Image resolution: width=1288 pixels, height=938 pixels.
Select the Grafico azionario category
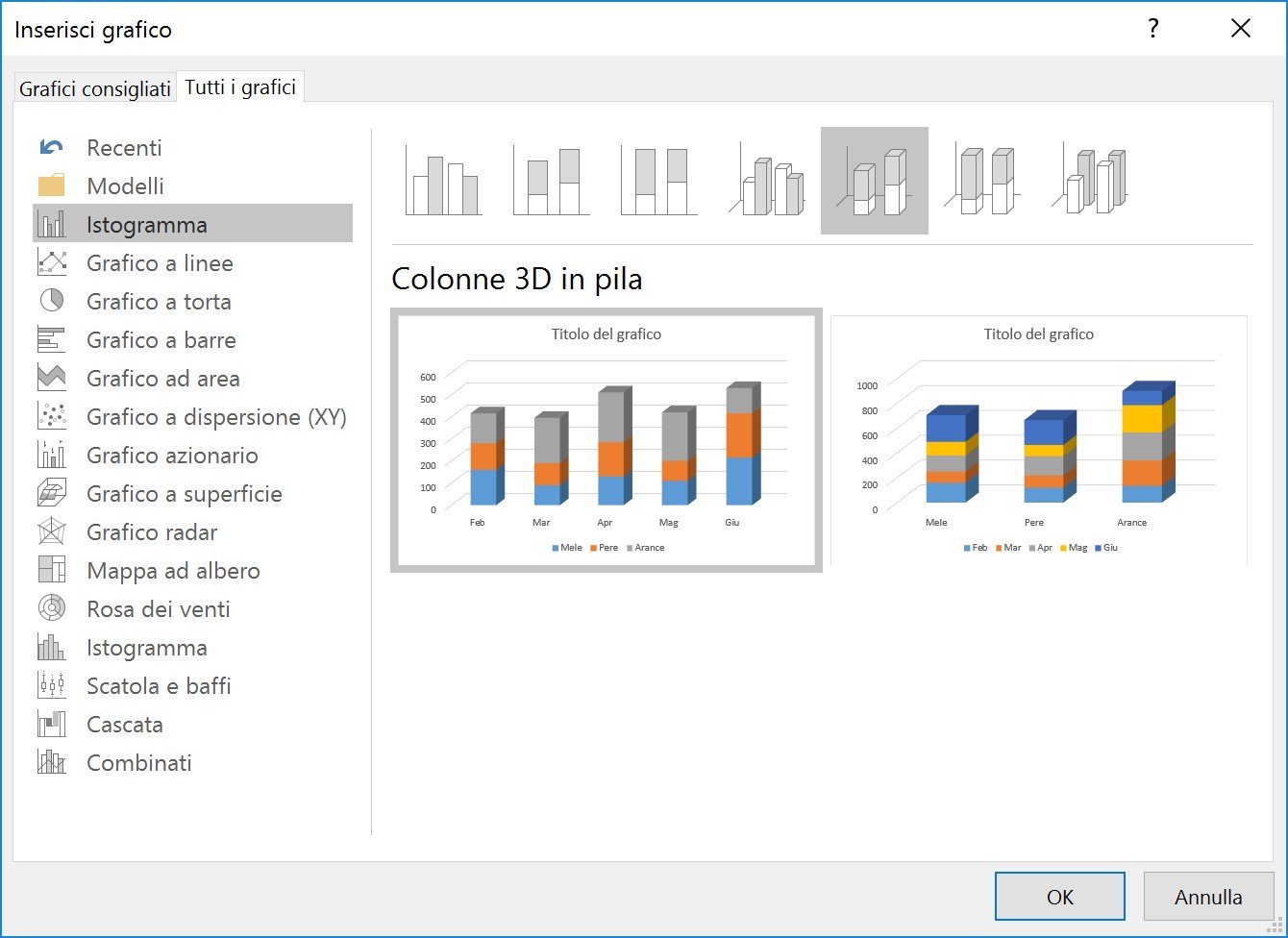click(192, 455)
